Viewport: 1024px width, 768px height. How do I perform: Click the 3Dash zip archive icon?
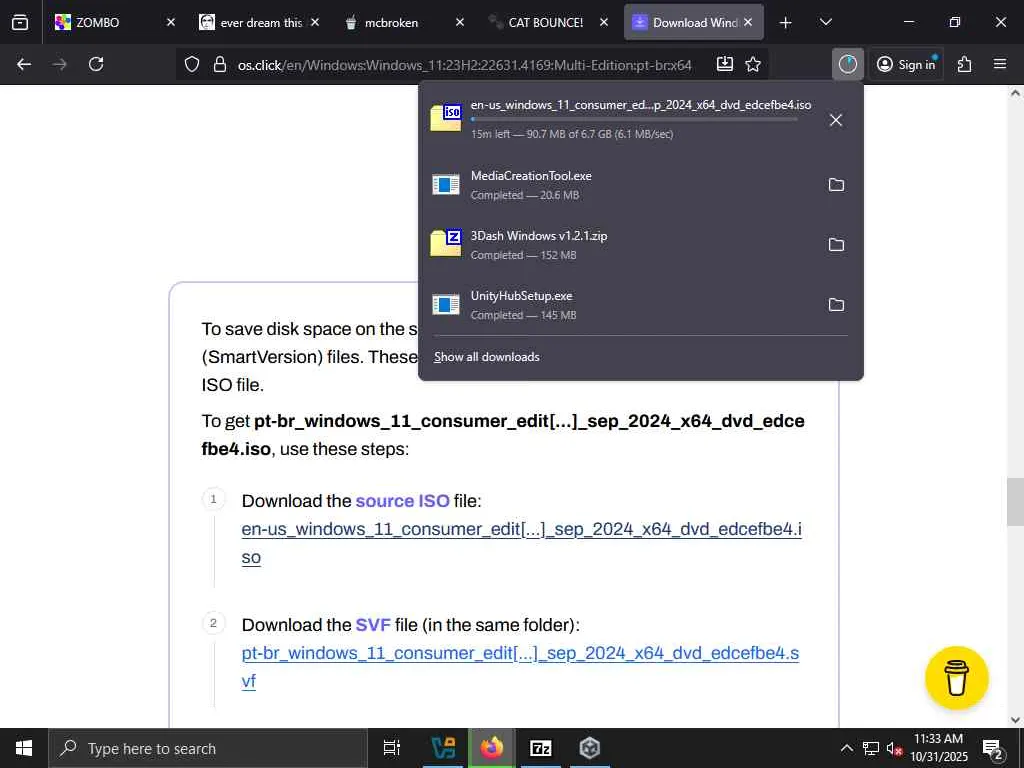pos(445,243)
